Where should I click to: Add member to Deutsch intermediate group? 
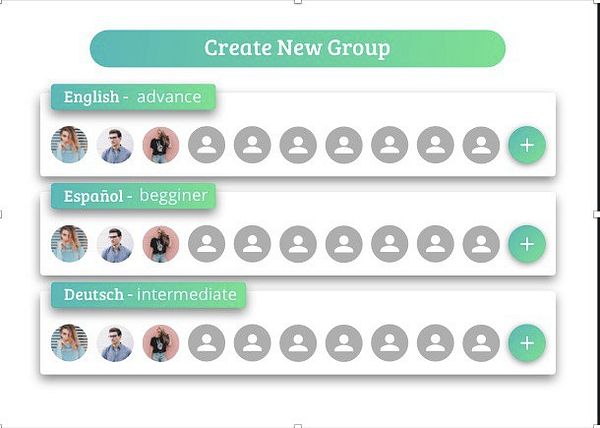tap(527, 343)
